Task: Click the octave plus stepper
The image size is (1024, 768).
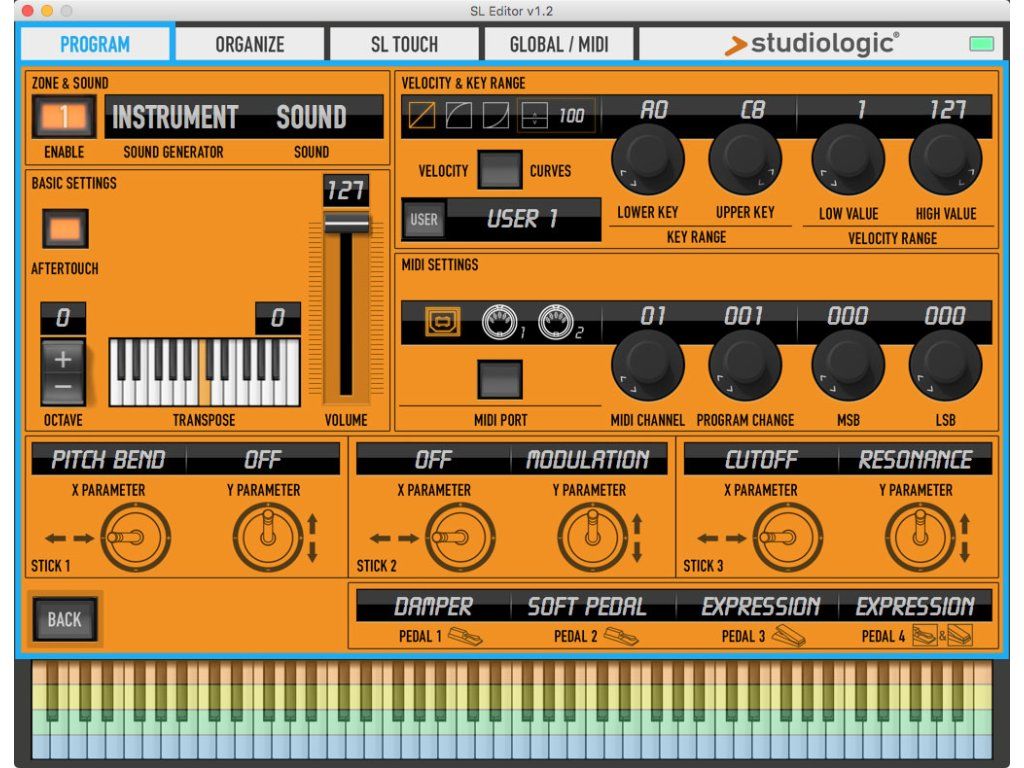Action: coord(62,360)
